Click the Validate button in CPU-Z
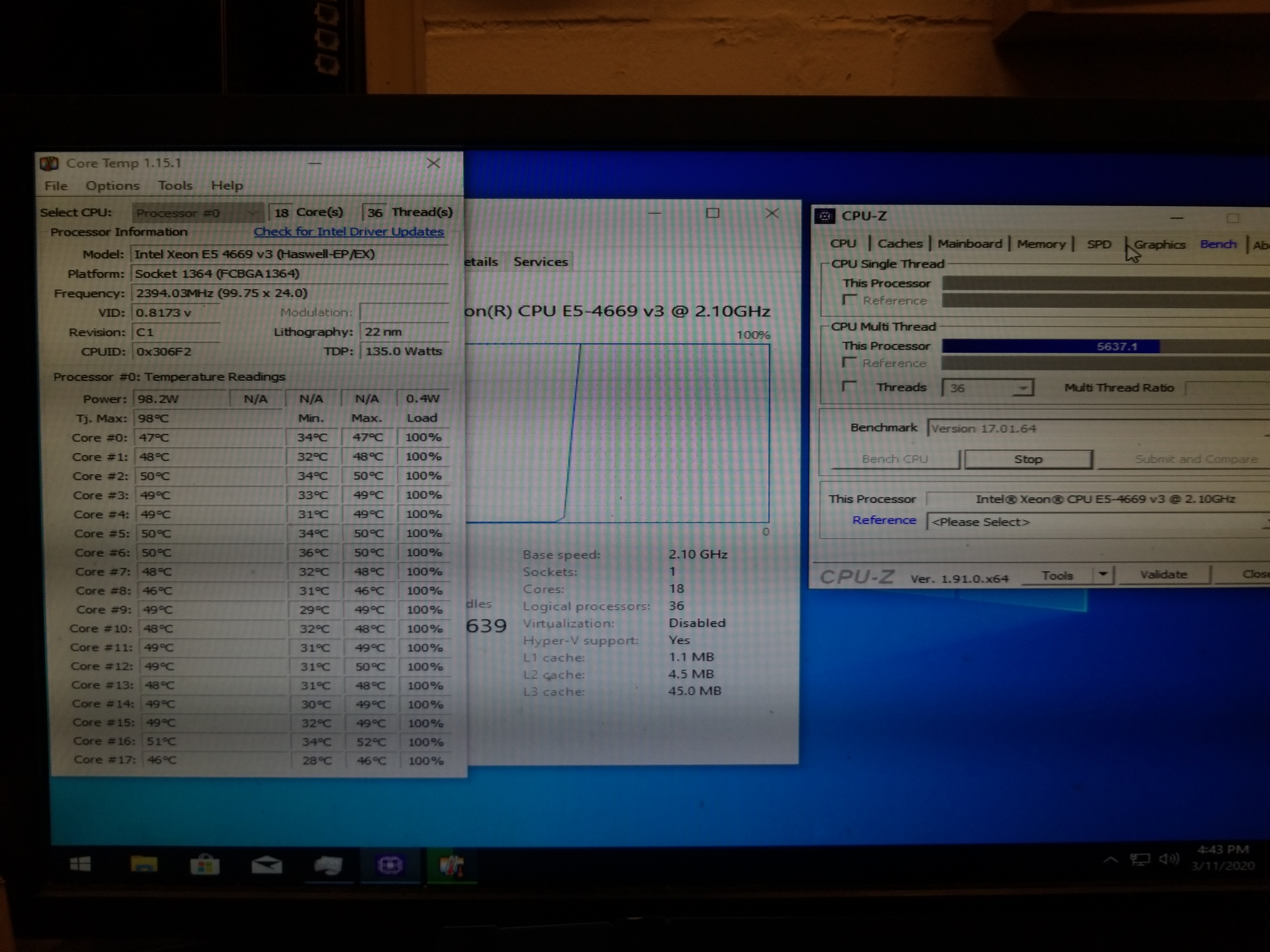Viewport: 1270px width, 952px height. 1163,575
